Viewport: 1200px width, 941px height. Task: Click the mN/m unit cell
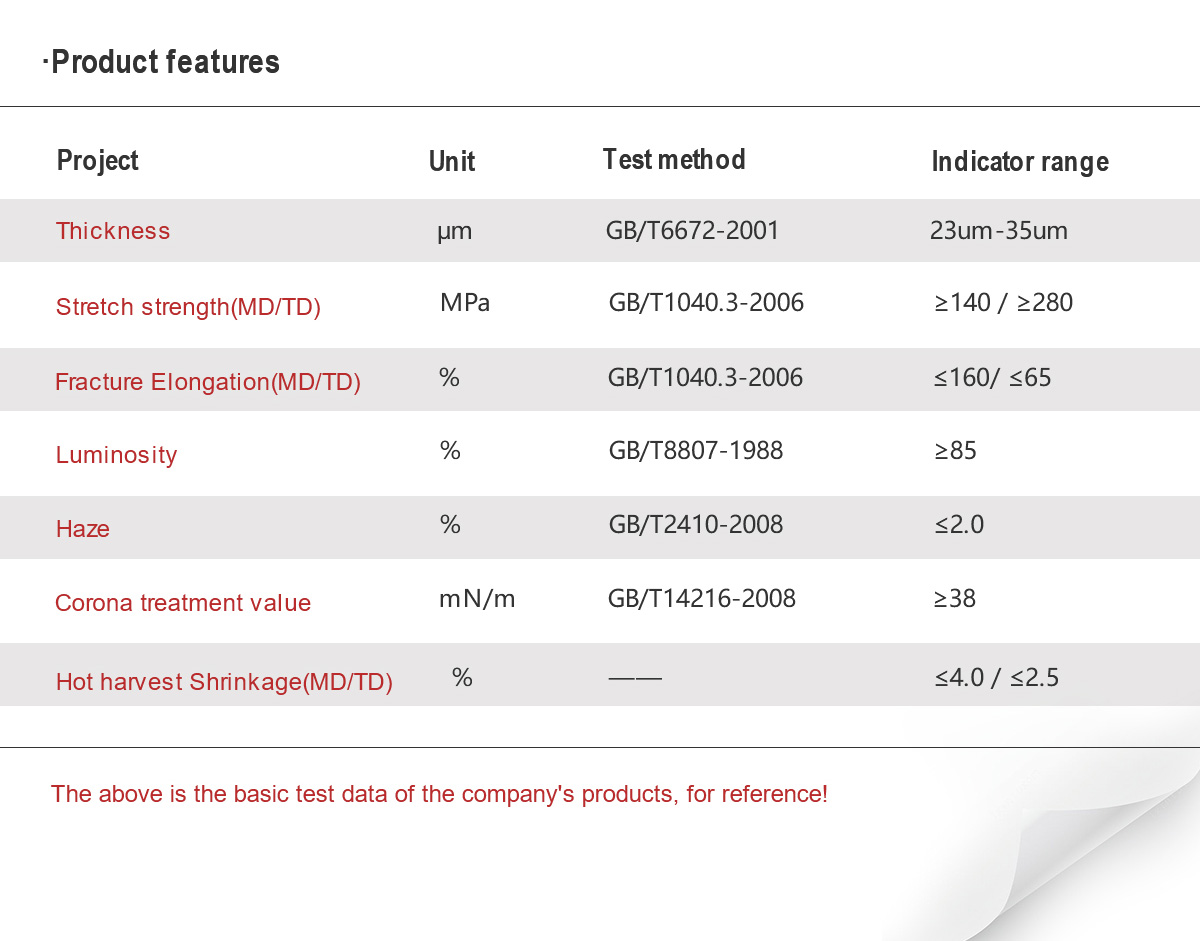tap(477, 599)
